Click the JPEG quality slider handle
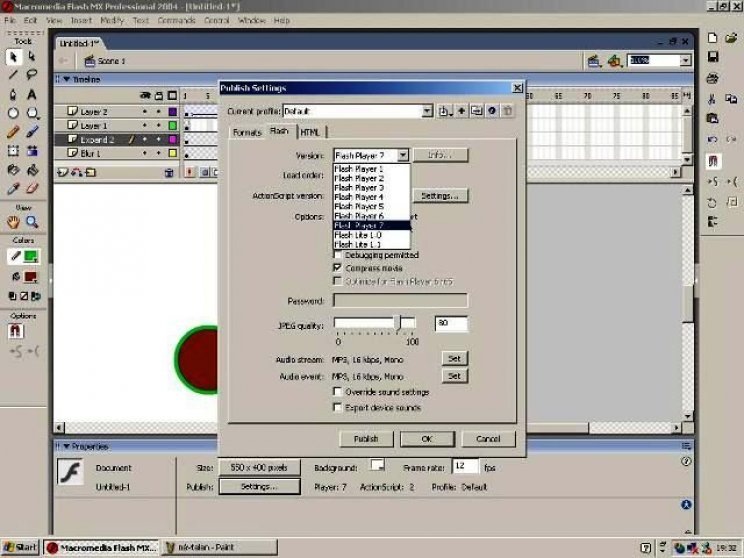Viewport: 744px width, 558px height. pos(398,323)
